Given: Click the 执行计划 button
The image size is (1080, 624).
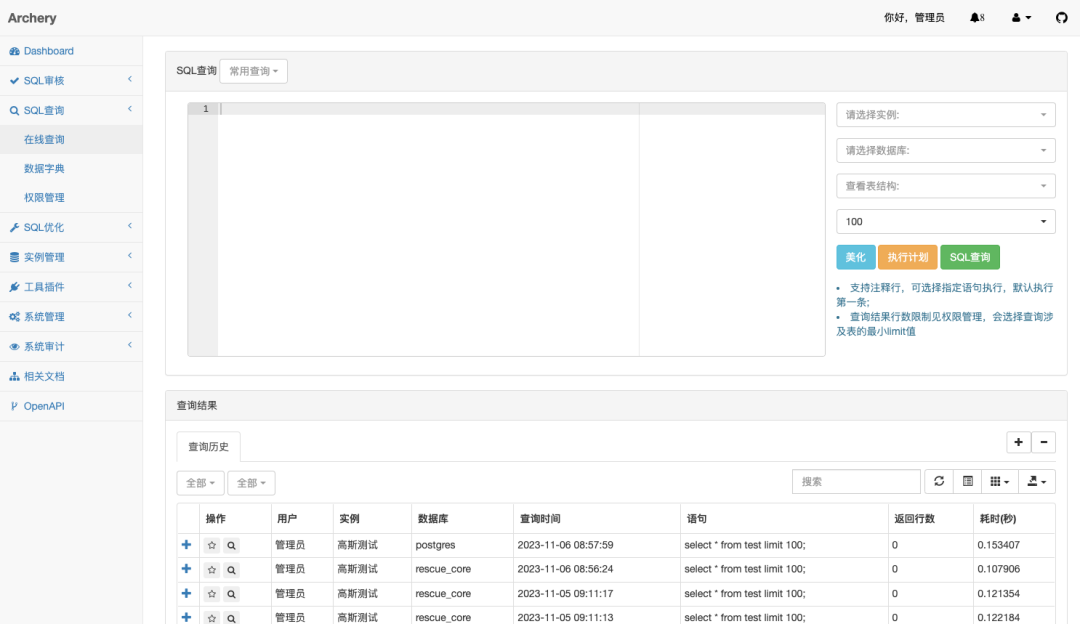Looking at the screenshot, I should click(x=907, y=257).
